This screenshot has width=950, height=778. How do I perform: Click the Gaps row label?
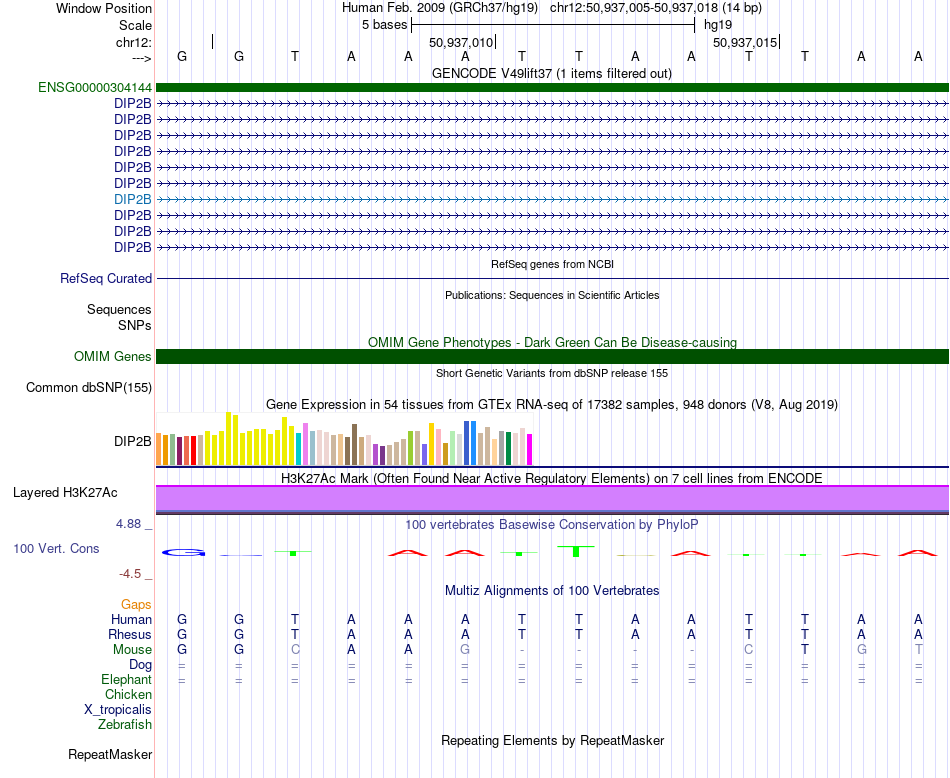tap(136, 604)
